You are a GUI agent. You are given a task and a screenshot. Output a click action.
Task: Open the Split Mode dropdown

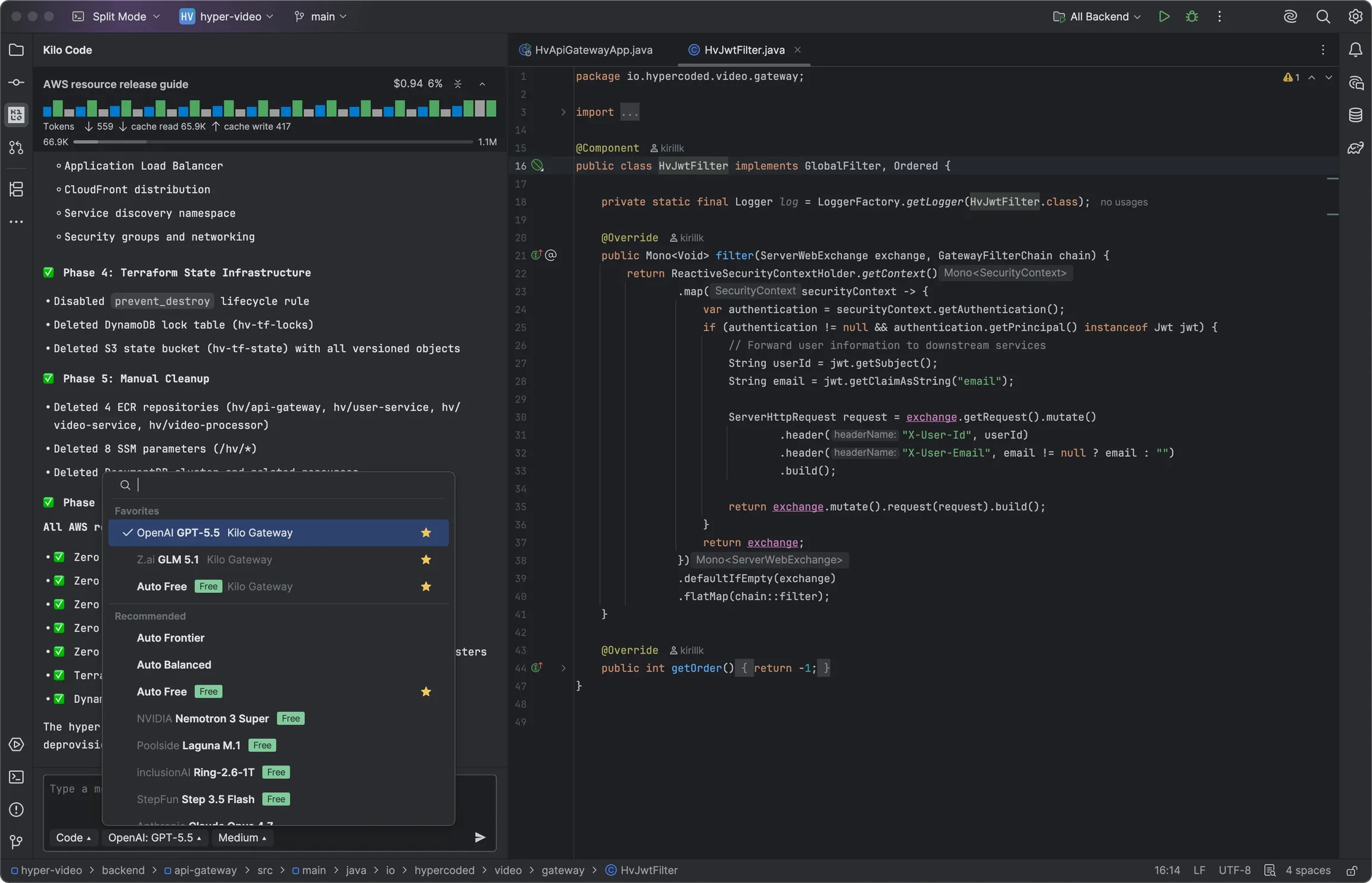(116, 17)
